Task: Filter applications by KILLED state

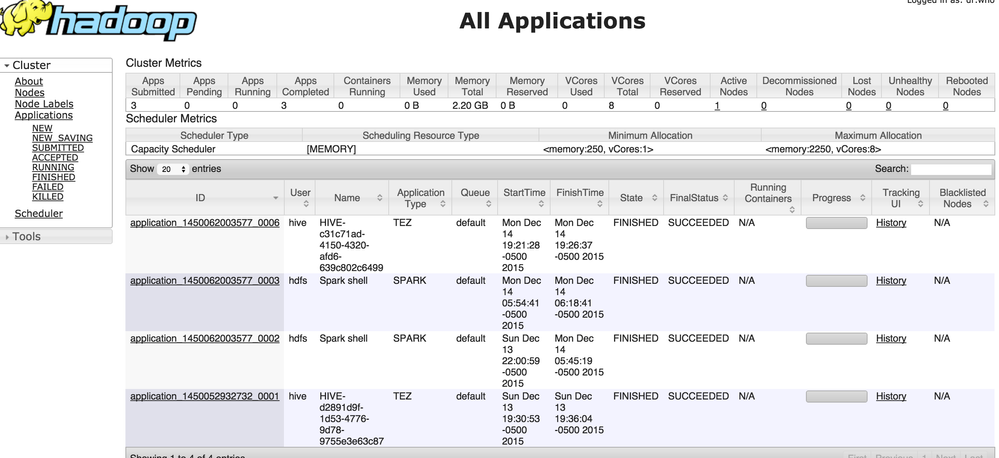Action: coord(48,197)
